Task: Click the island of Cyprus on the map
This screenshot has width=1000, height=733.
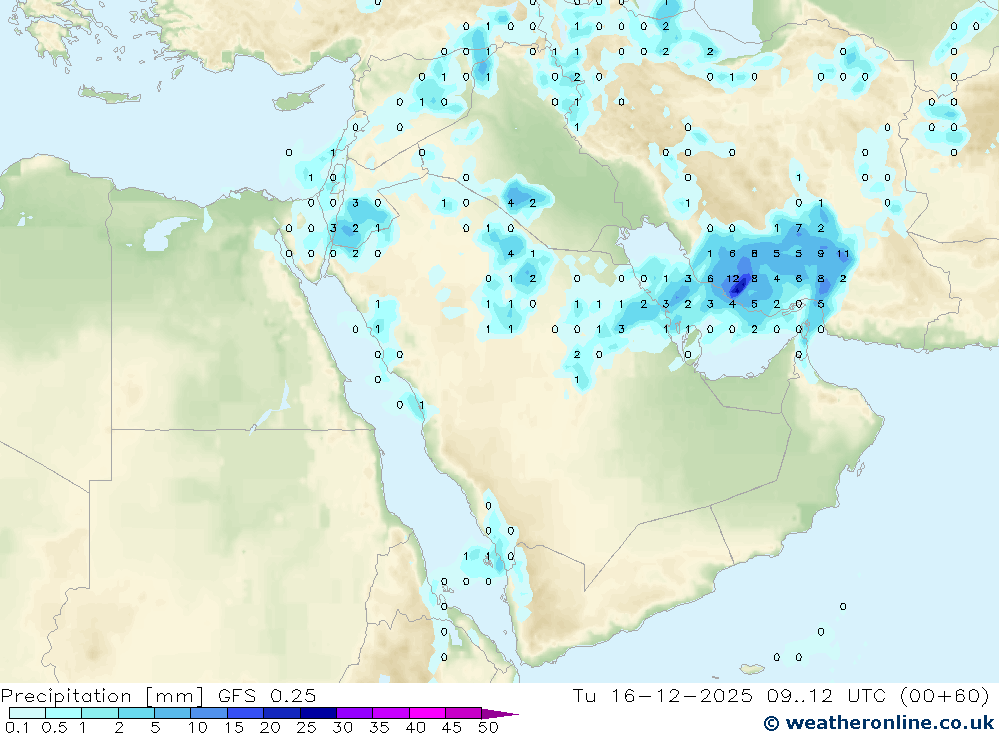Action: pyautogui.click(x=295, y=101)
